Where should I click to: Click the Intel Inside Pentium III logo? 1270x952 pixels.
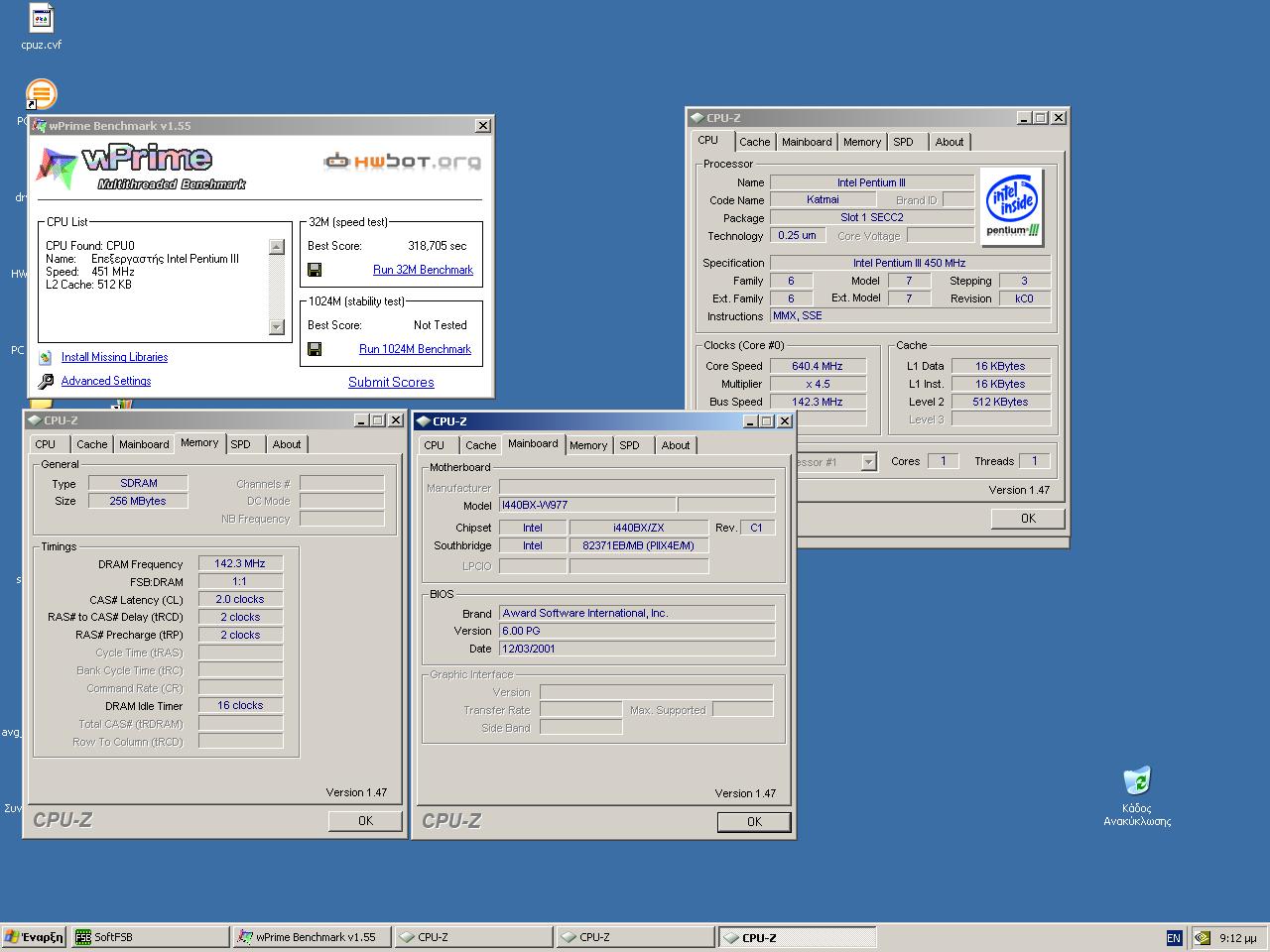click(x=1012, y=207)
